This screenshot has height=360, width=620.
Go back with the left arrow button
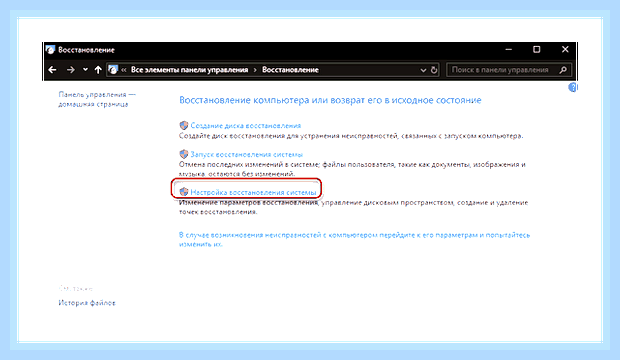coord(52,70)
